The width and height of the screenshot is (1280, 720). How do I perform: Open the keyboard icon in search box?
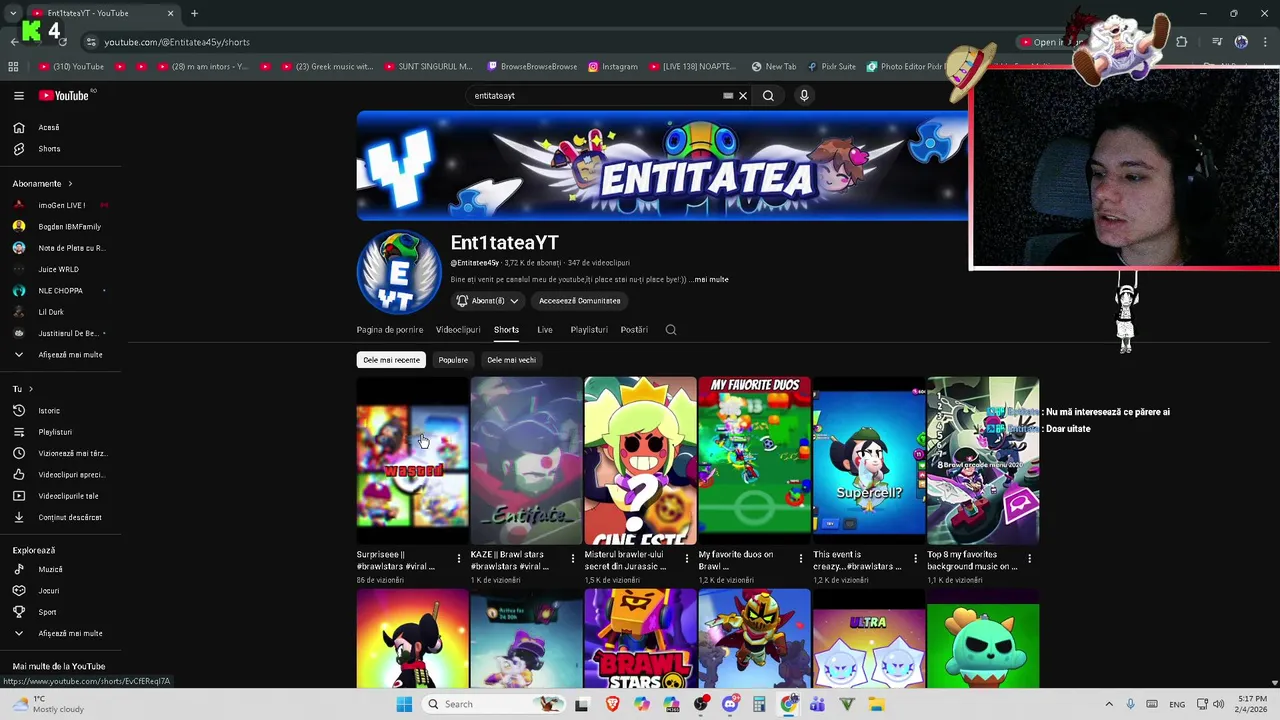[x=728, y=96]
